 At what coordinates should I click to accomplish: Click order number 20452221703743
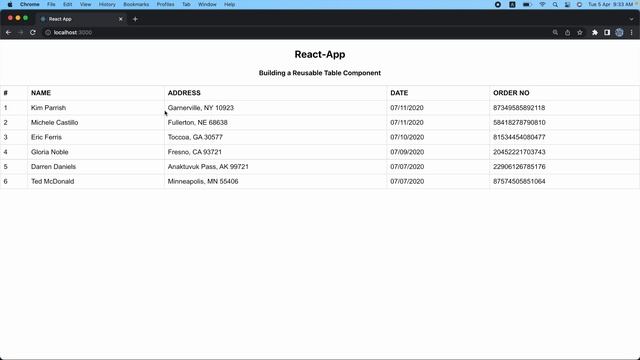coord(519,152)
